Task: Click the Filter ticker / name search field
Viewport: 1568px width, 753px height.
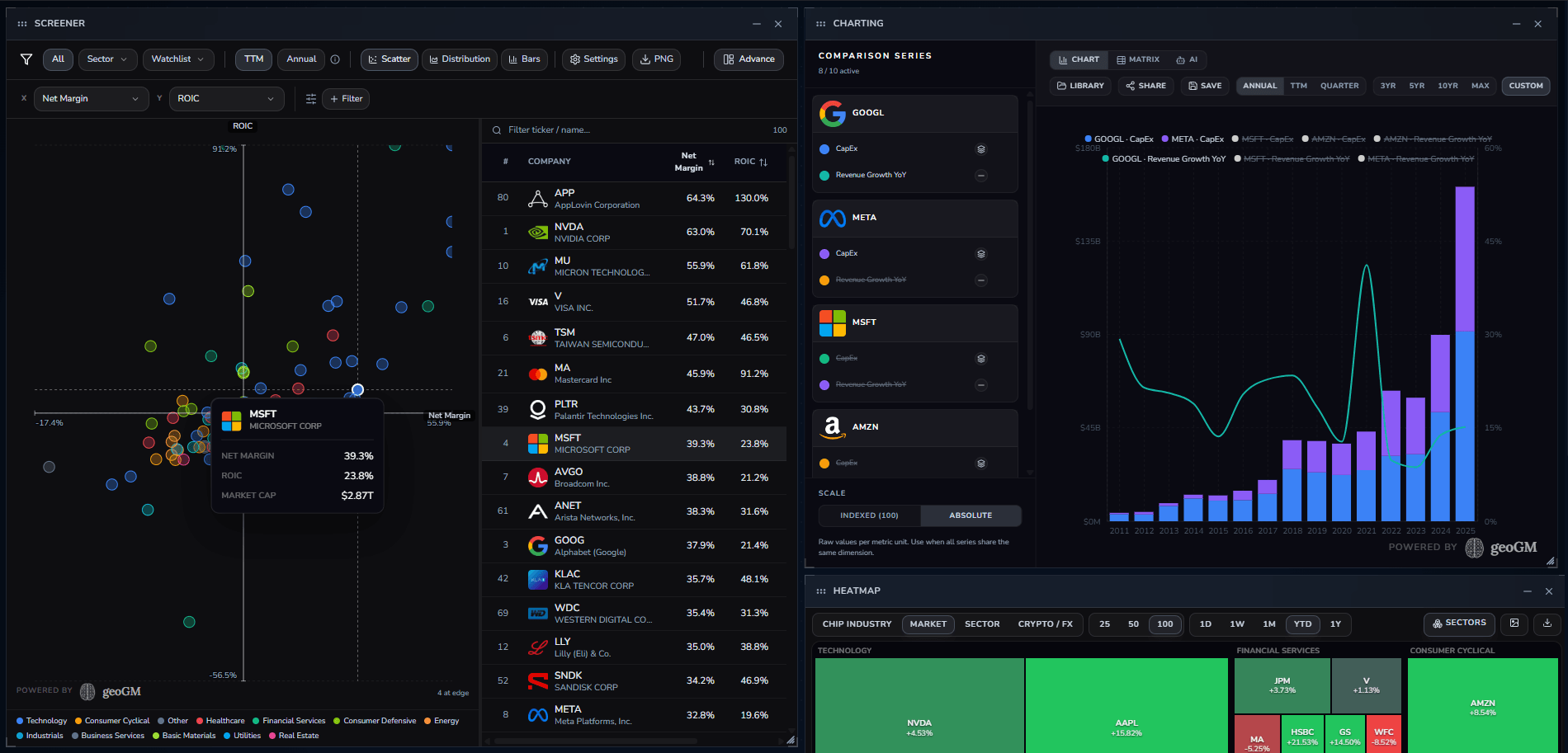Action: pos(639,130)
